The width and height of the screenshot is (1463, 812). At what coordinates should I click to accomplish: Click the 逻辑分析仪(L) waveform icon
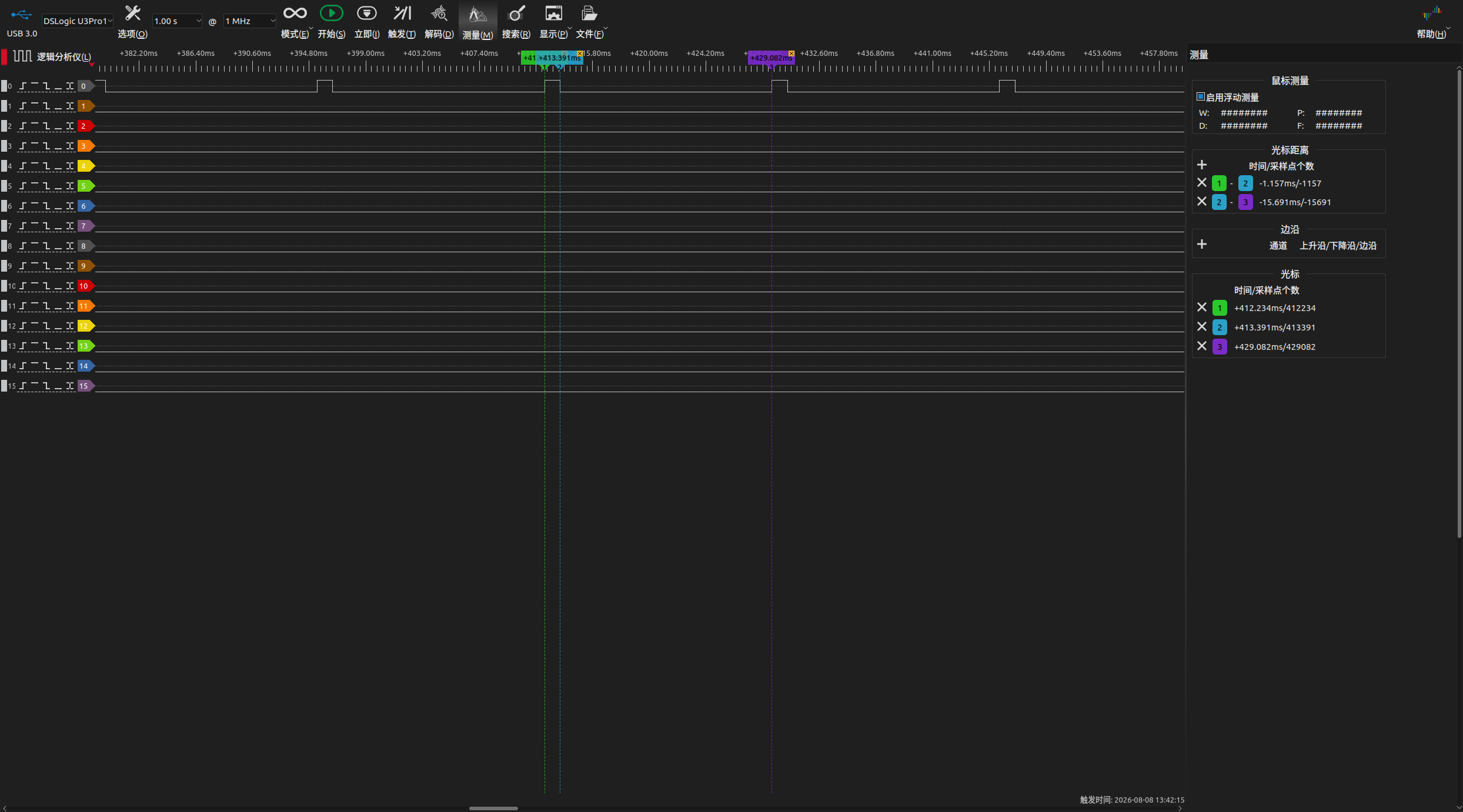click(x=22, y=56)
